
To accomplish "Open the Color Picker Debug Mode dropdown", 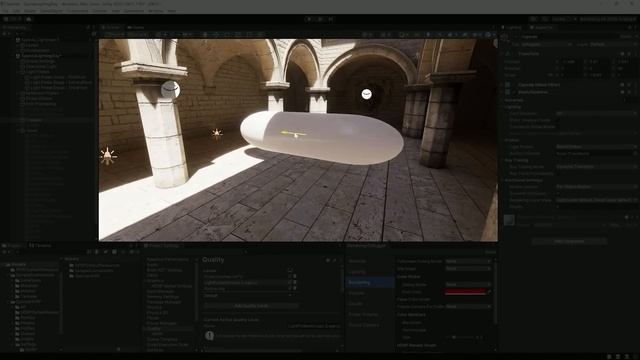I will (468, 284).
